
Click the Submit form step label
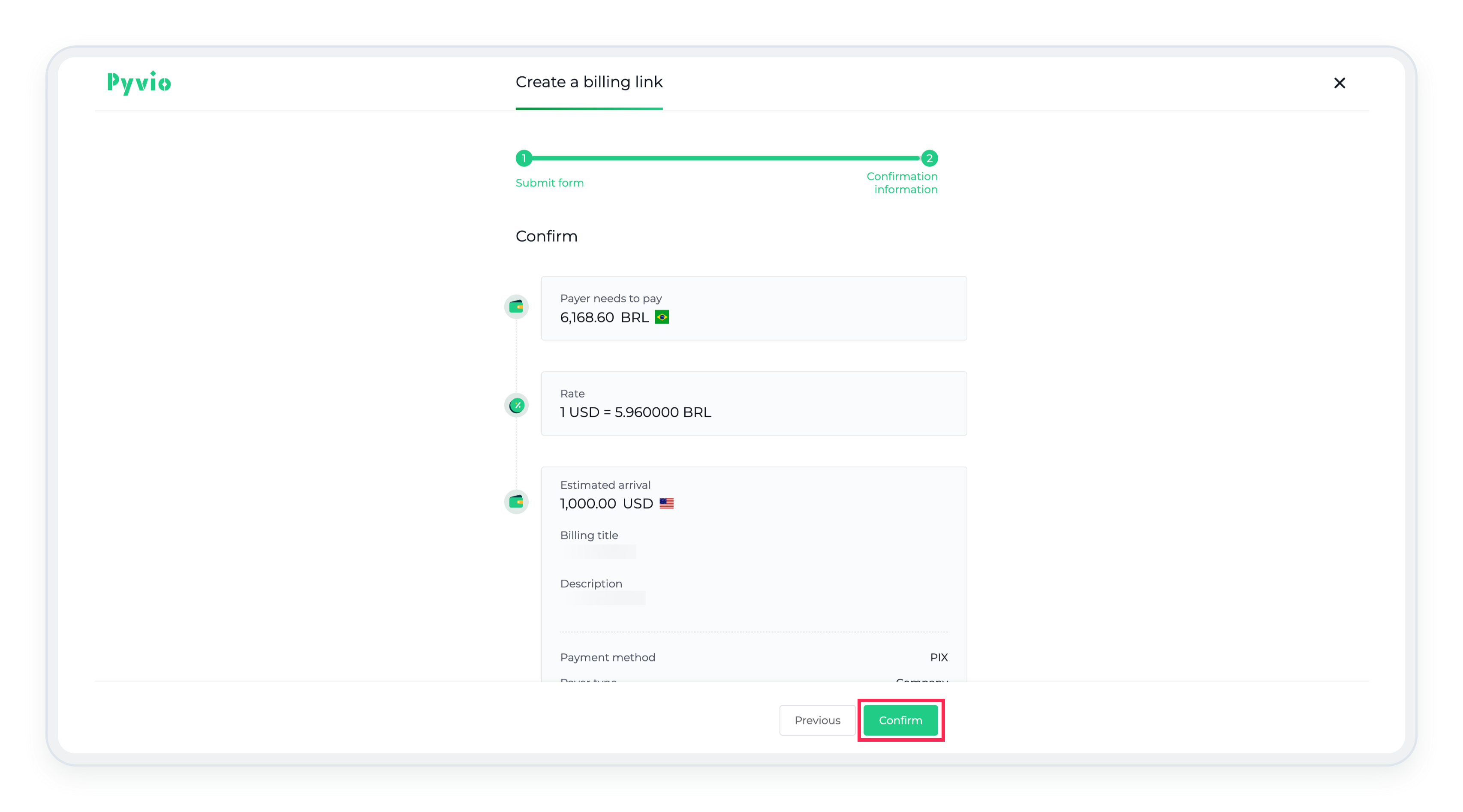point(549,183)
